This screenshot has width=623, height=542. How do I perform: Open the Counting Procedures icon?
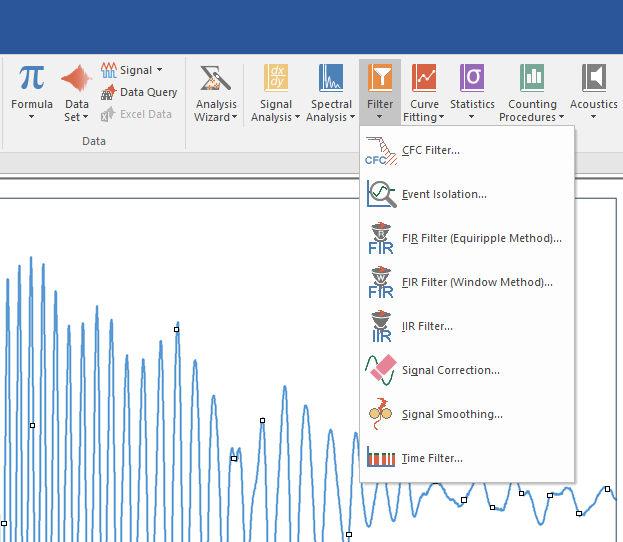click(532, 78)
